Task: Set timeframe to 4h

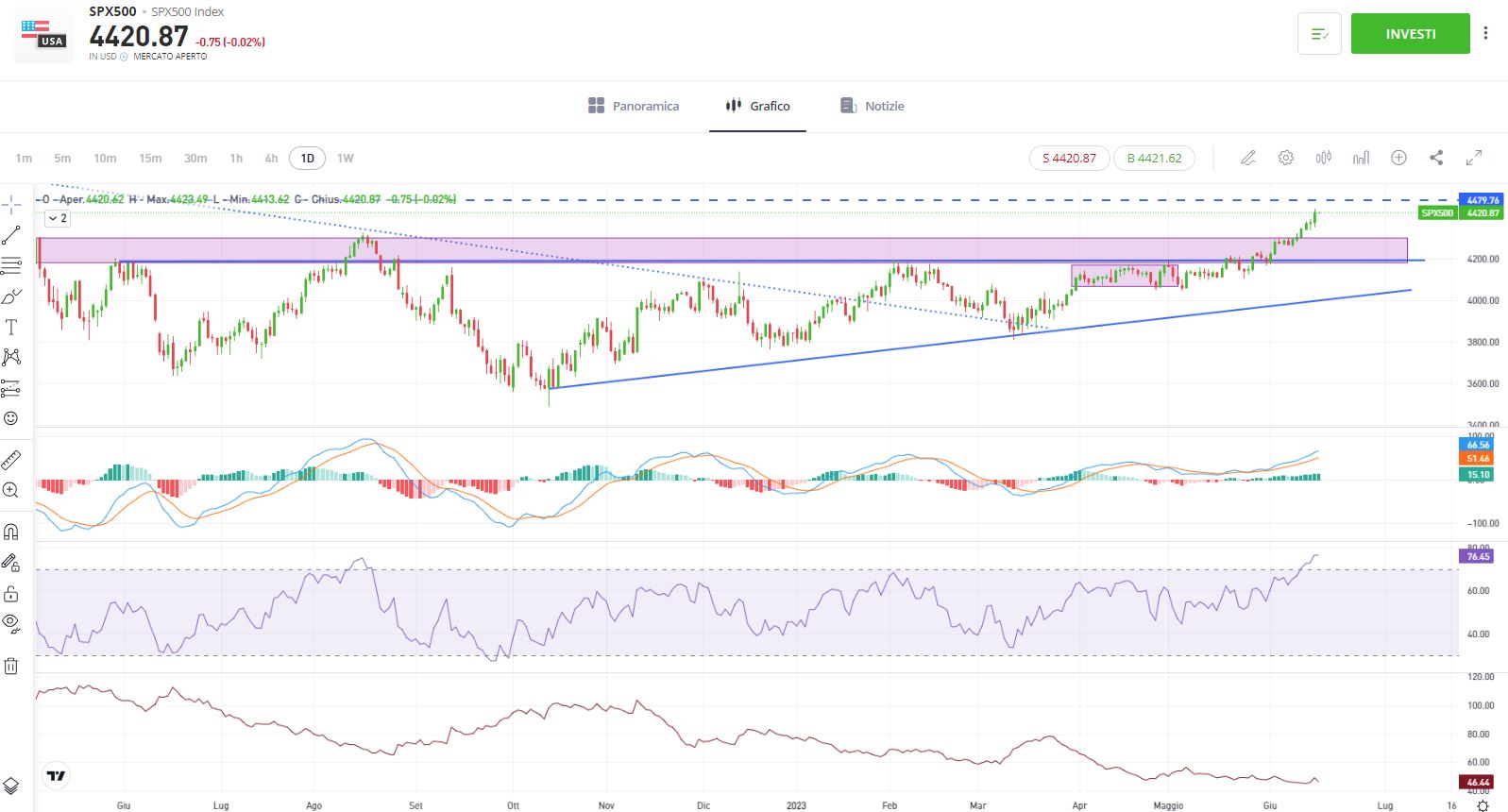Action: (x=271, y=158)
